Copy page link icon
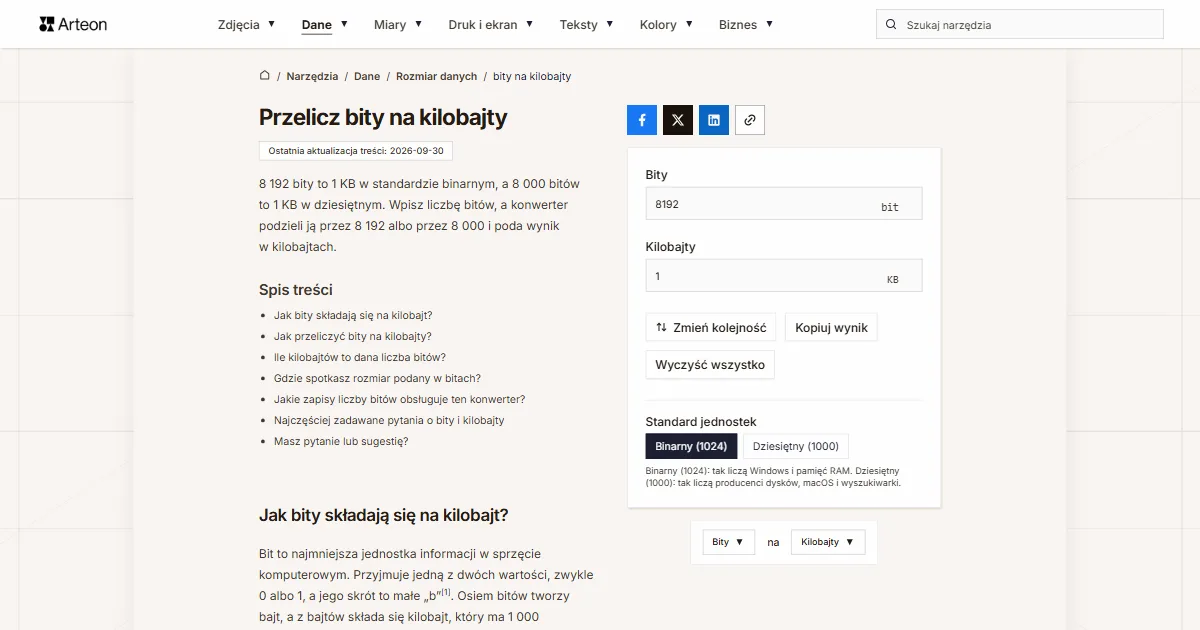1200x630 pixels. click(750, 120)
